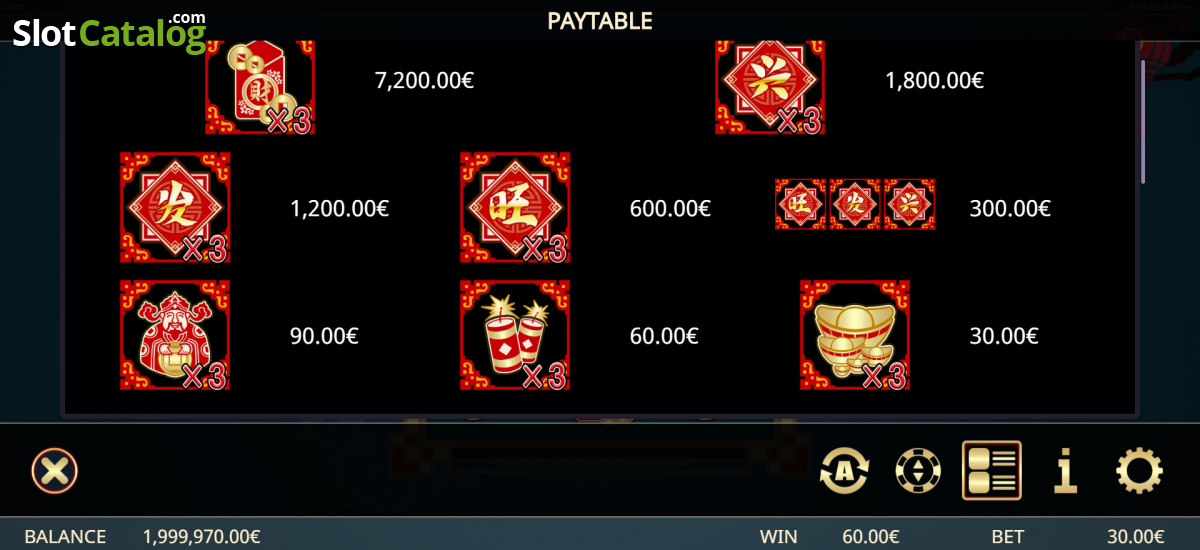Image resolution: width=1200 pixels, height=550 pixels.
Task: Open the autoplay settings icon
Action: click(x=845, y=470)
